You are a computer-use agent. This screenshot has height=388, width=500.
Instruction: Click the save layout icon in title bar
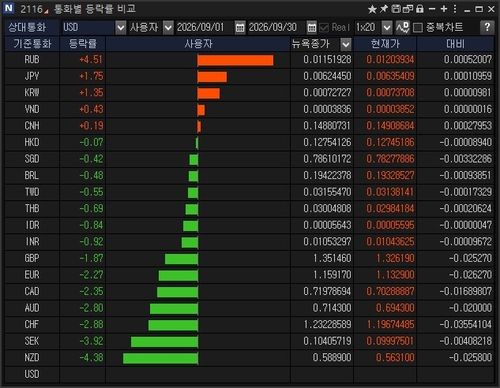(x=396, y=9)
